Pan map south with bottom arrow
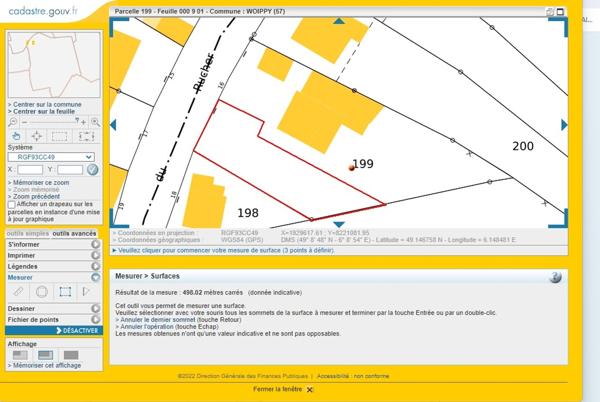600x402 pixels. 339,224
